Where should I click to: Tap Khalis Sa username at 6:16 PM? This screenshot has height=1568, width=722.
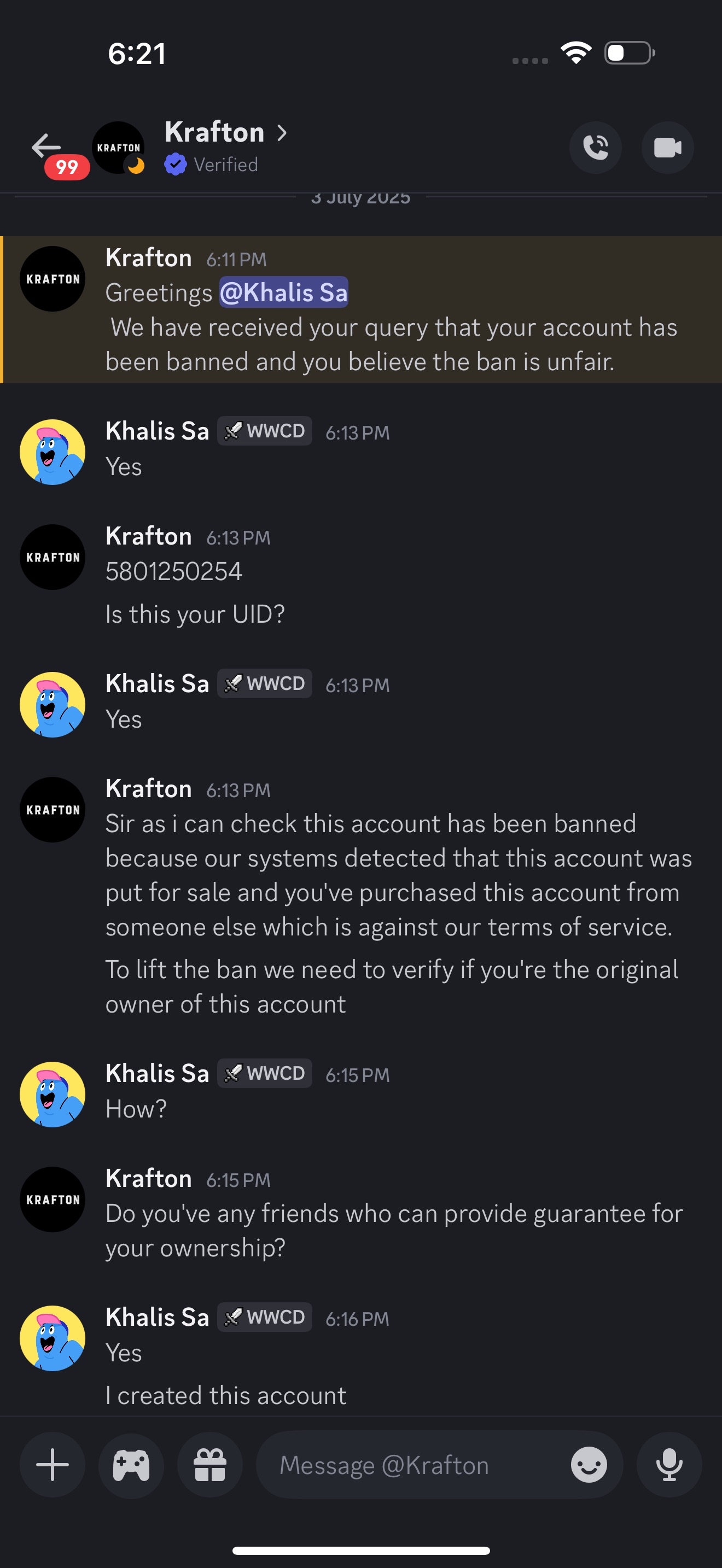157,1317
